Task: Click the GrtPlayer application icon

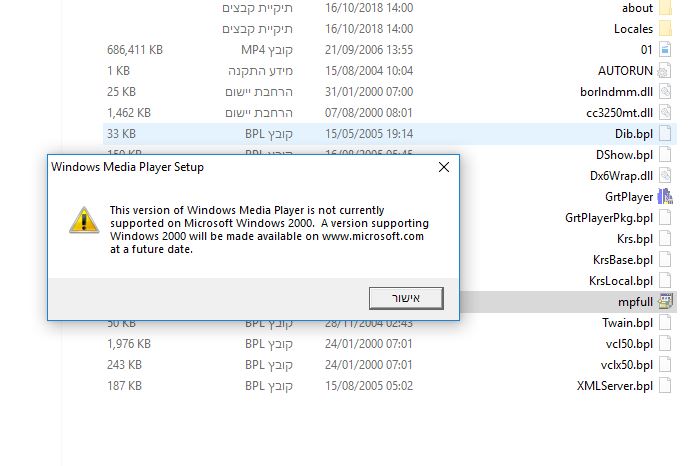Action: pyautogui.click(x=665, y=197)
